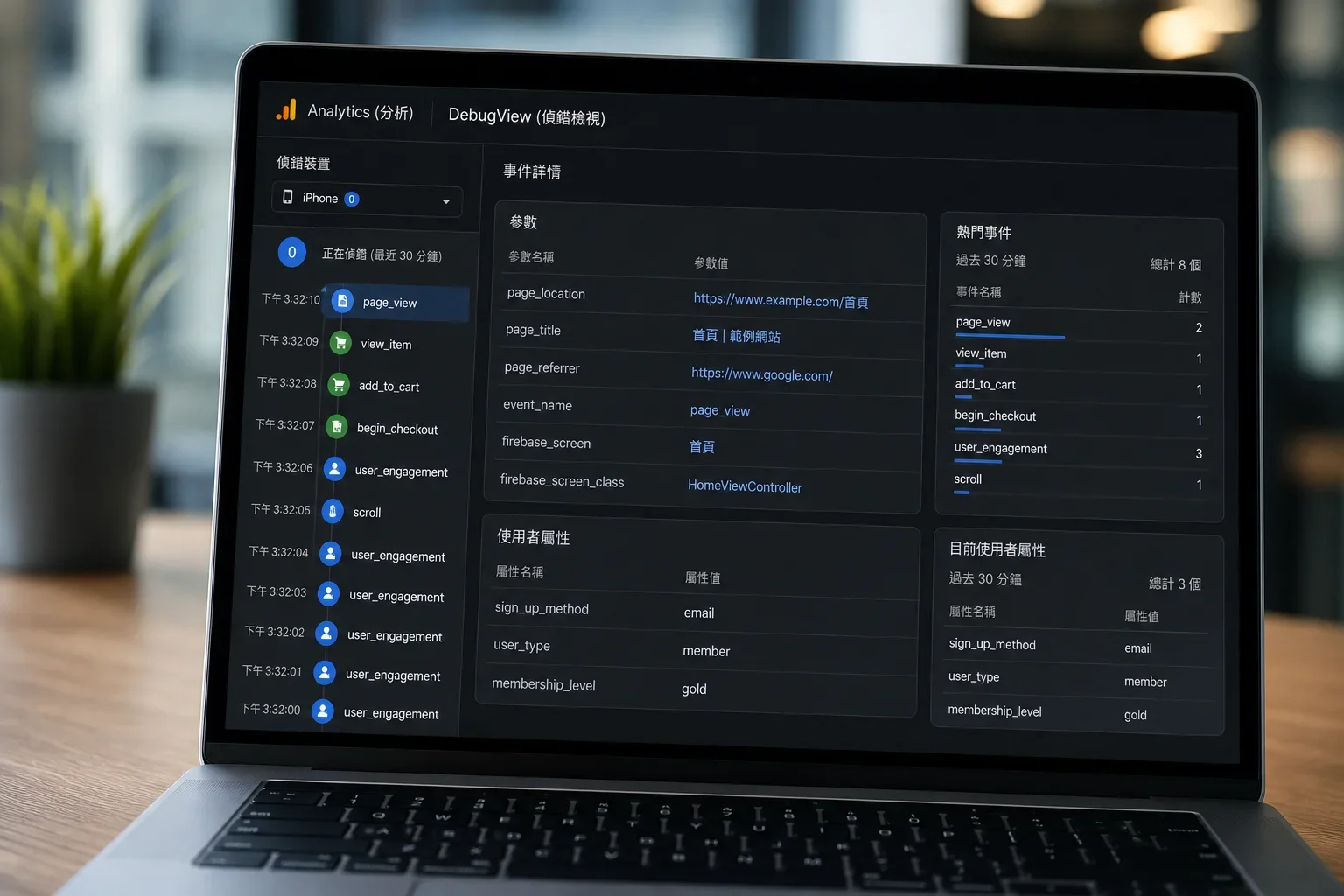This screenshot has width=1344, height=896.
Task: Click the page_view value of event_name
Action: pyautogui.click(x=719, y=410)
